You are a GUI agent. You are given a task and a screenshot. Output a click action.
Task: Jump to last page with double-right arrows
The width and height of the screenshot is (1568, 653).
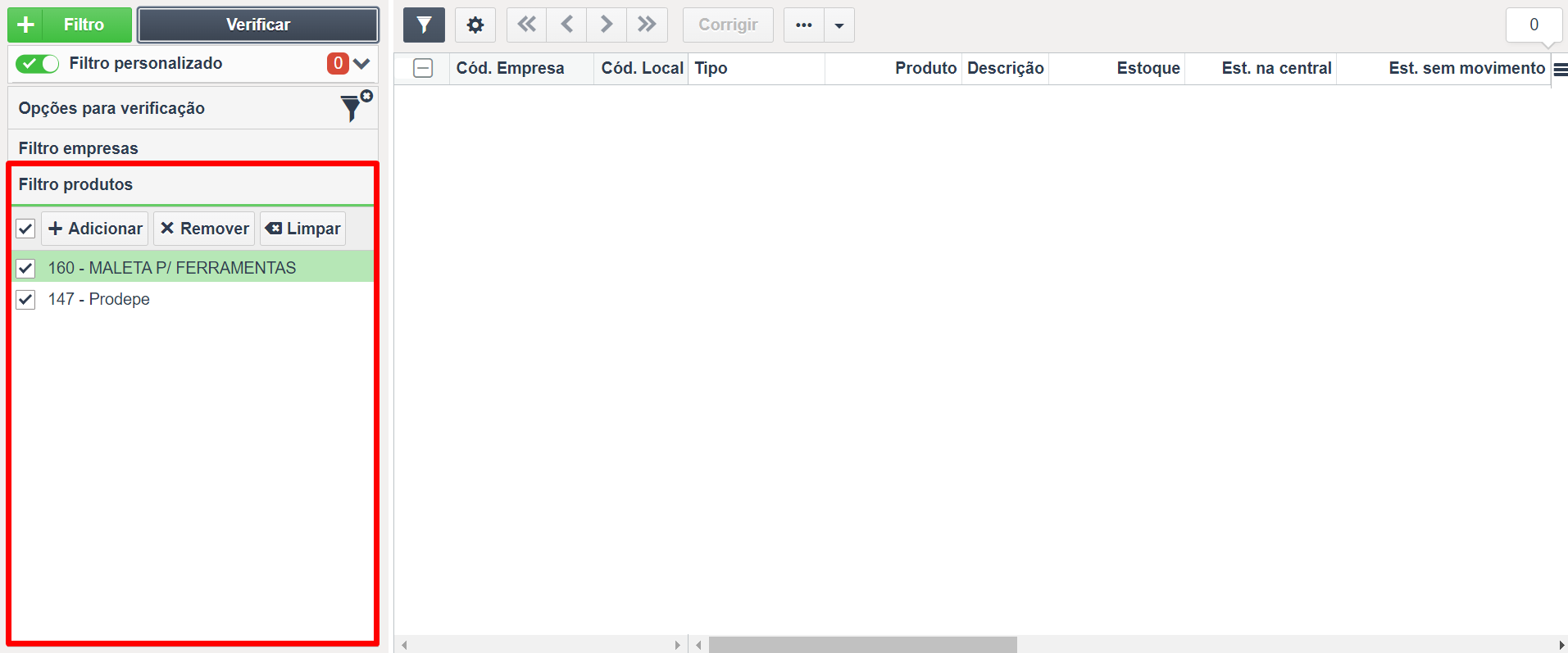(x=647, y=25)
